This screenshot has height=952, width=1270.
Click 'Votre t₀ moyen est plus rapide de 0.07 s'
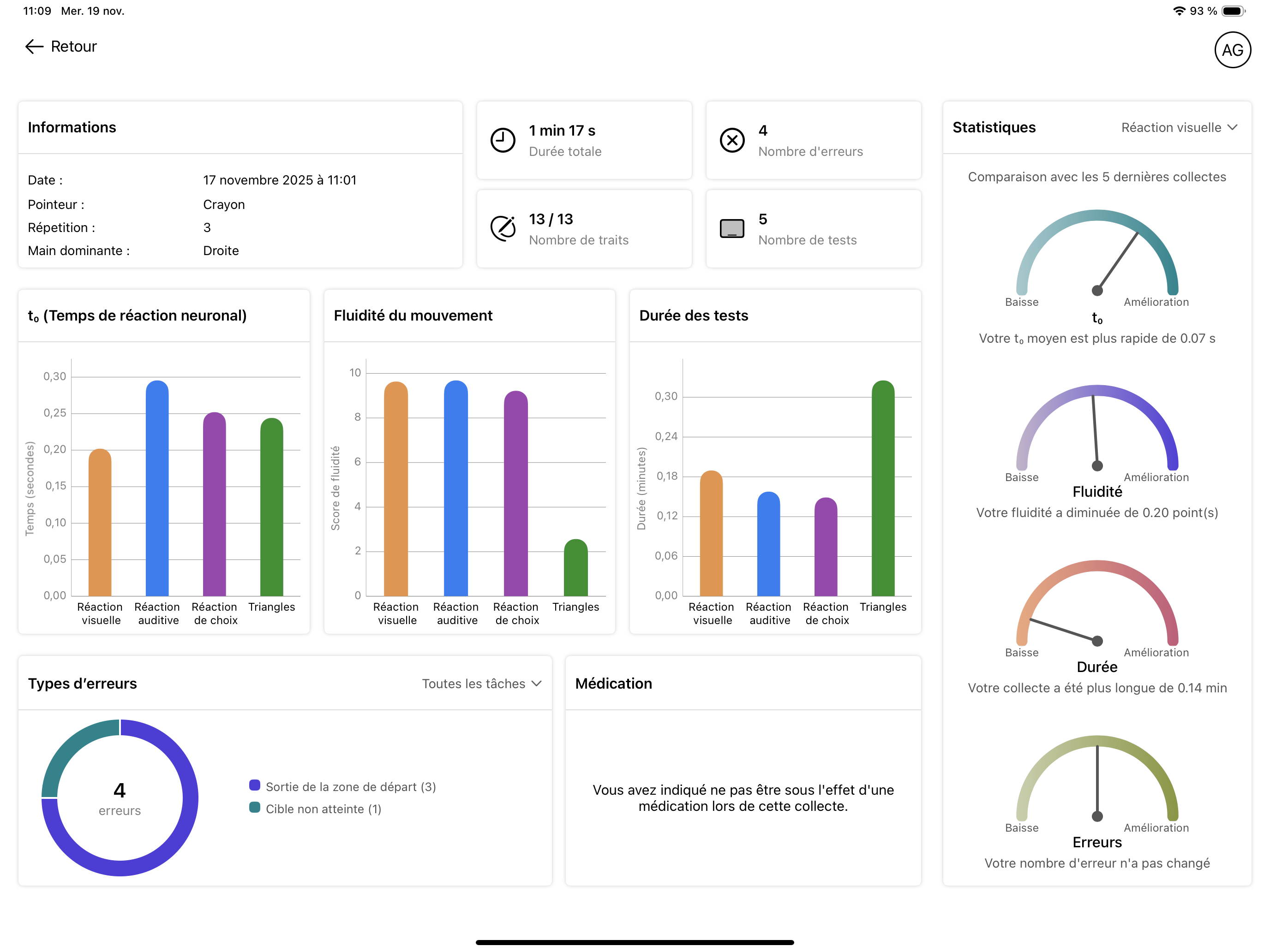(x=1097, y=339)
